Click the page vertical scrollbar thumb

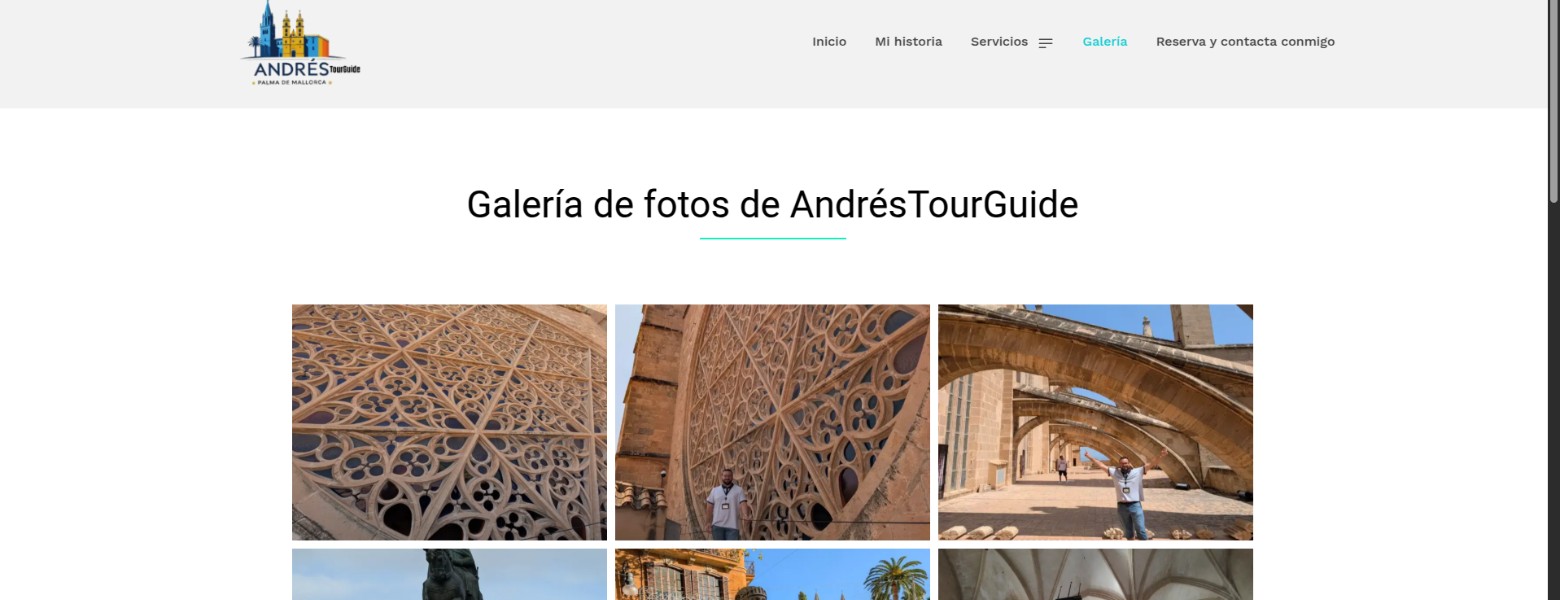1553,100
